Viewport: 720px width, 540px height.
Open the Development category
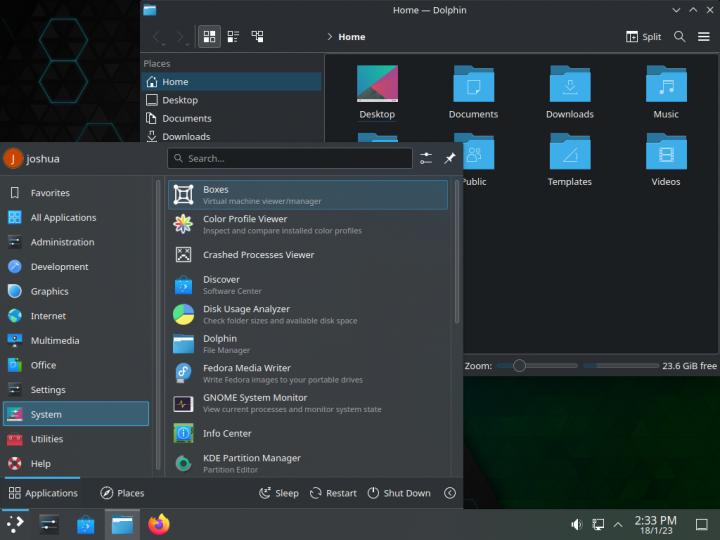pyautogui.click(x=76, y=267)
